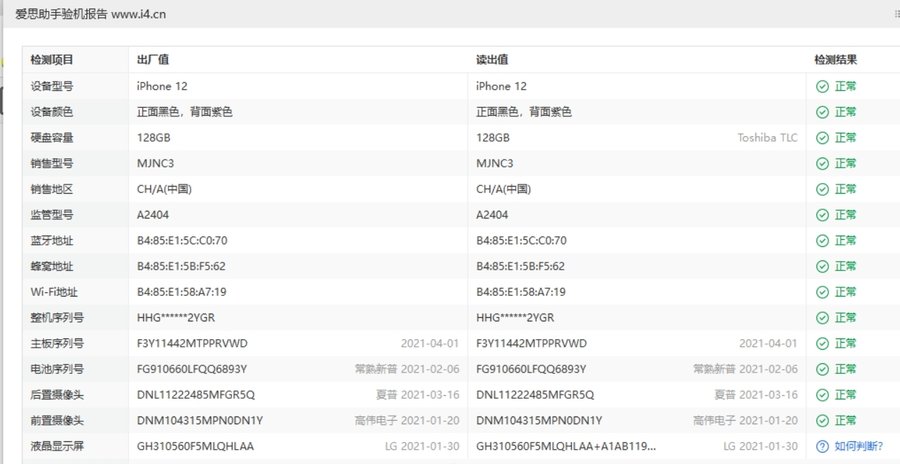
Task: Open the 如何判断? link
Action: [x=859, y=446]
